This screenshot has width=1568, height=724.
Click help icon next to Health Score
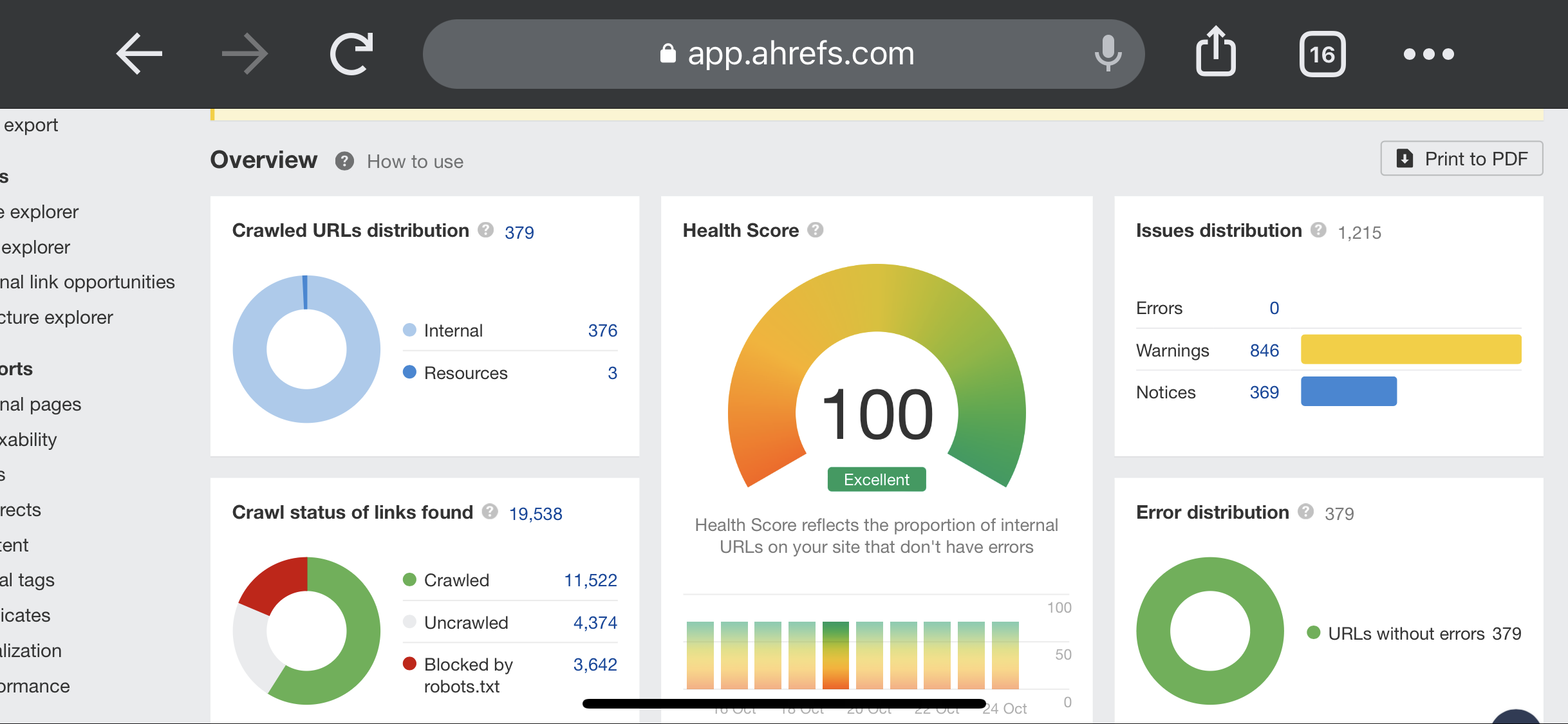816,230
